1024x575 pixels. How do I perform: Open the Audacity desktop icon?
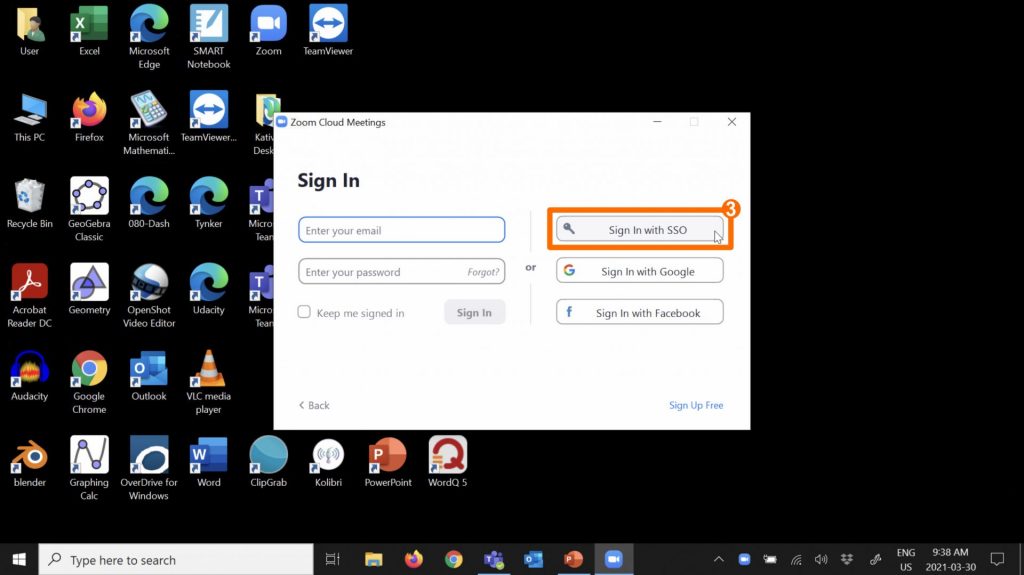tap(29, 372)
